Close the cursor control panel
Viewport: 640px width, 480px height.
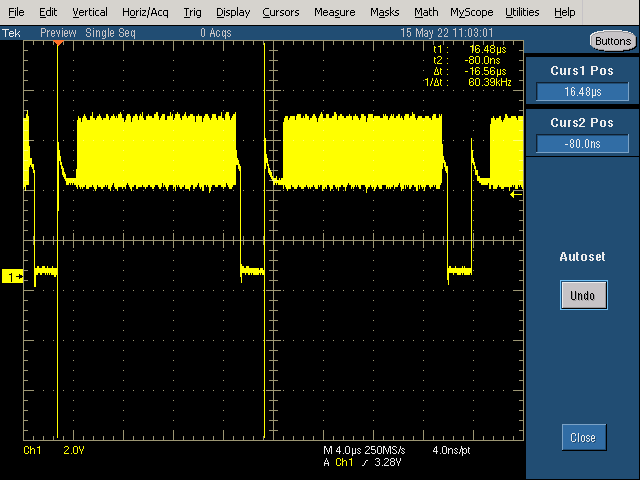584,438
